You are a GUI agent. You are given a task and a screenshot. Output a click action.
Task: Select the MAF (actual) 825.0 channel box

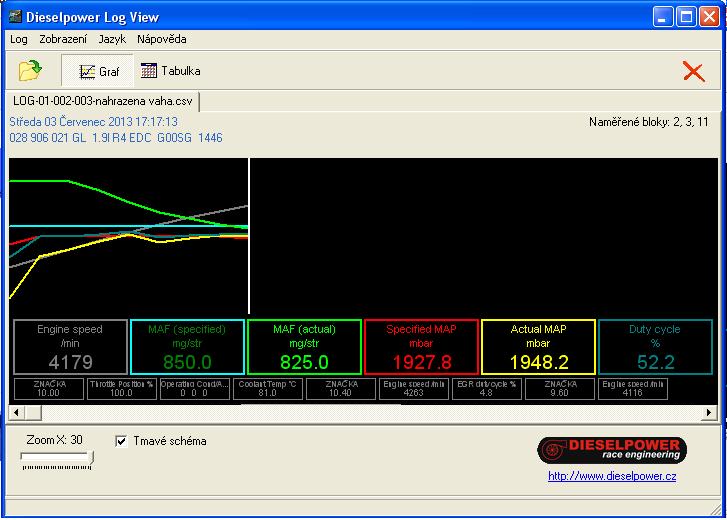[x=304, y=347]
